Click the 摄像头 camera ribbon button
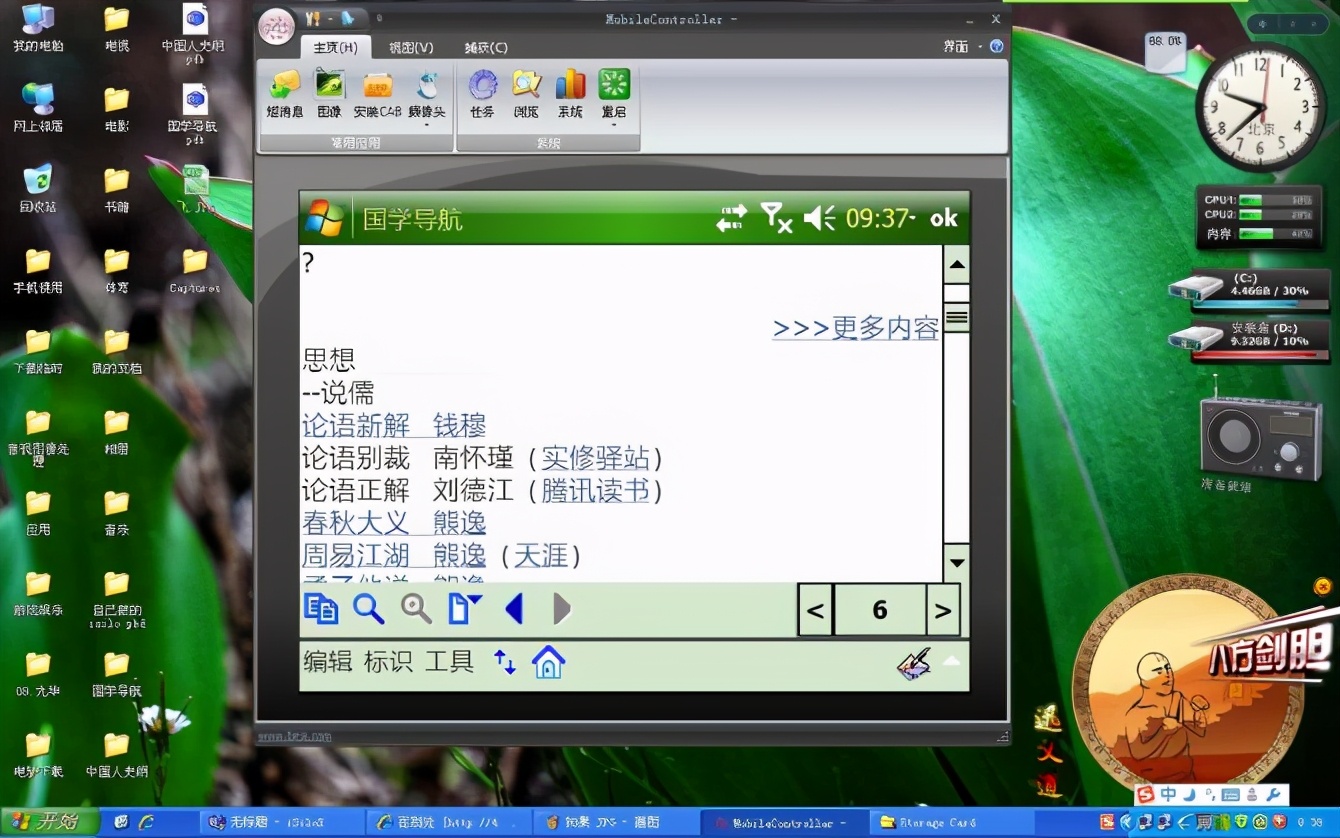 pyautogui.click(x=427, y=95)
